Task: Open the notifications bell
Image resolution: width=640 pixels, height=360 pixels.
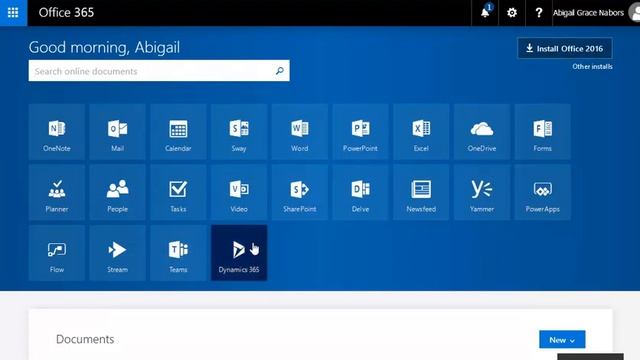Action: [x=485, y=13]
